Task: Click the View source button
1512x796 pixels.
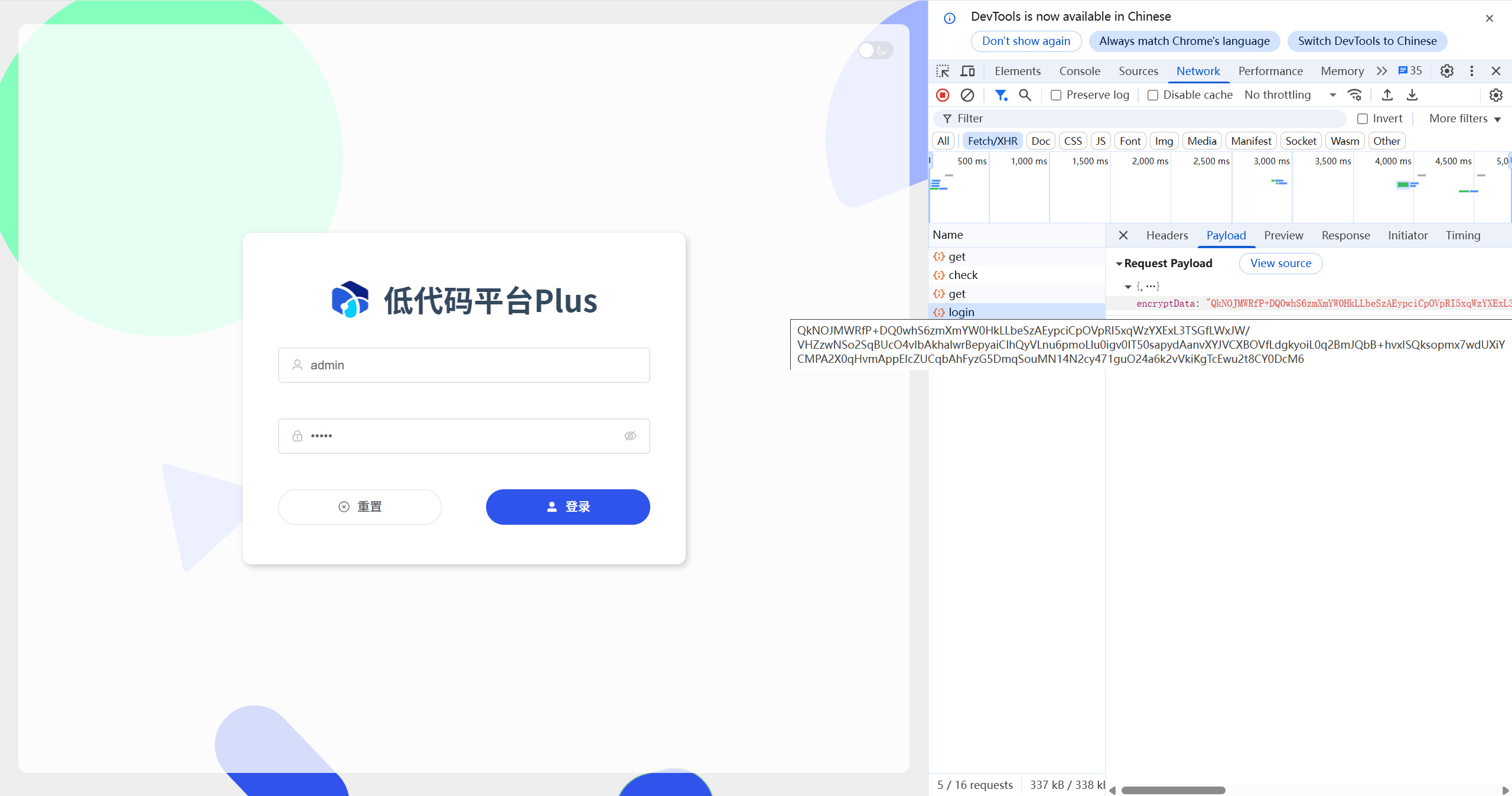Action: click(1280, 264)
